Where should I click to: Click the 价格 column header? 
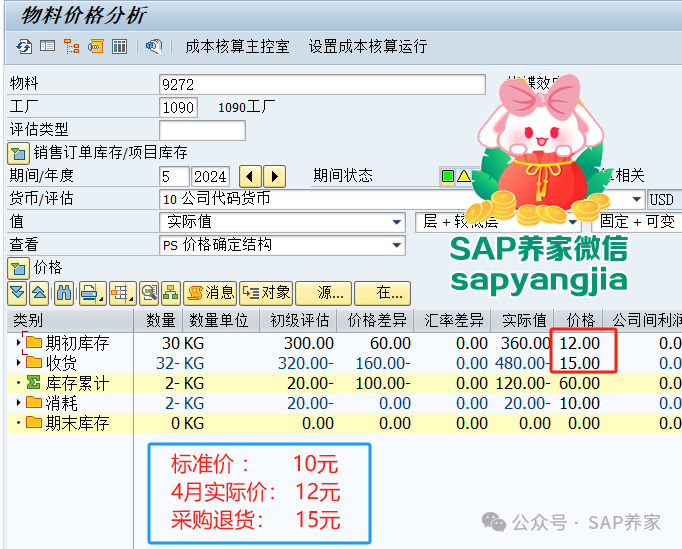[579, 321]
